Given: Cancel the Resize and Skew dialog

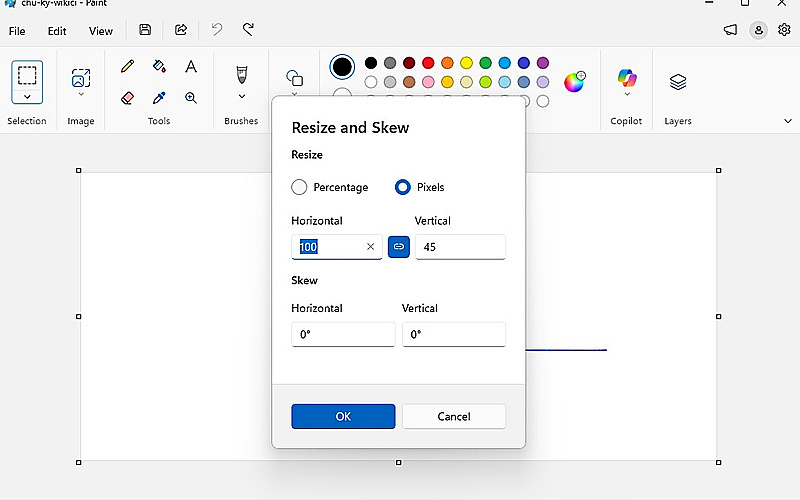Looking at the screenshot, I should click(x=454, y=416).
